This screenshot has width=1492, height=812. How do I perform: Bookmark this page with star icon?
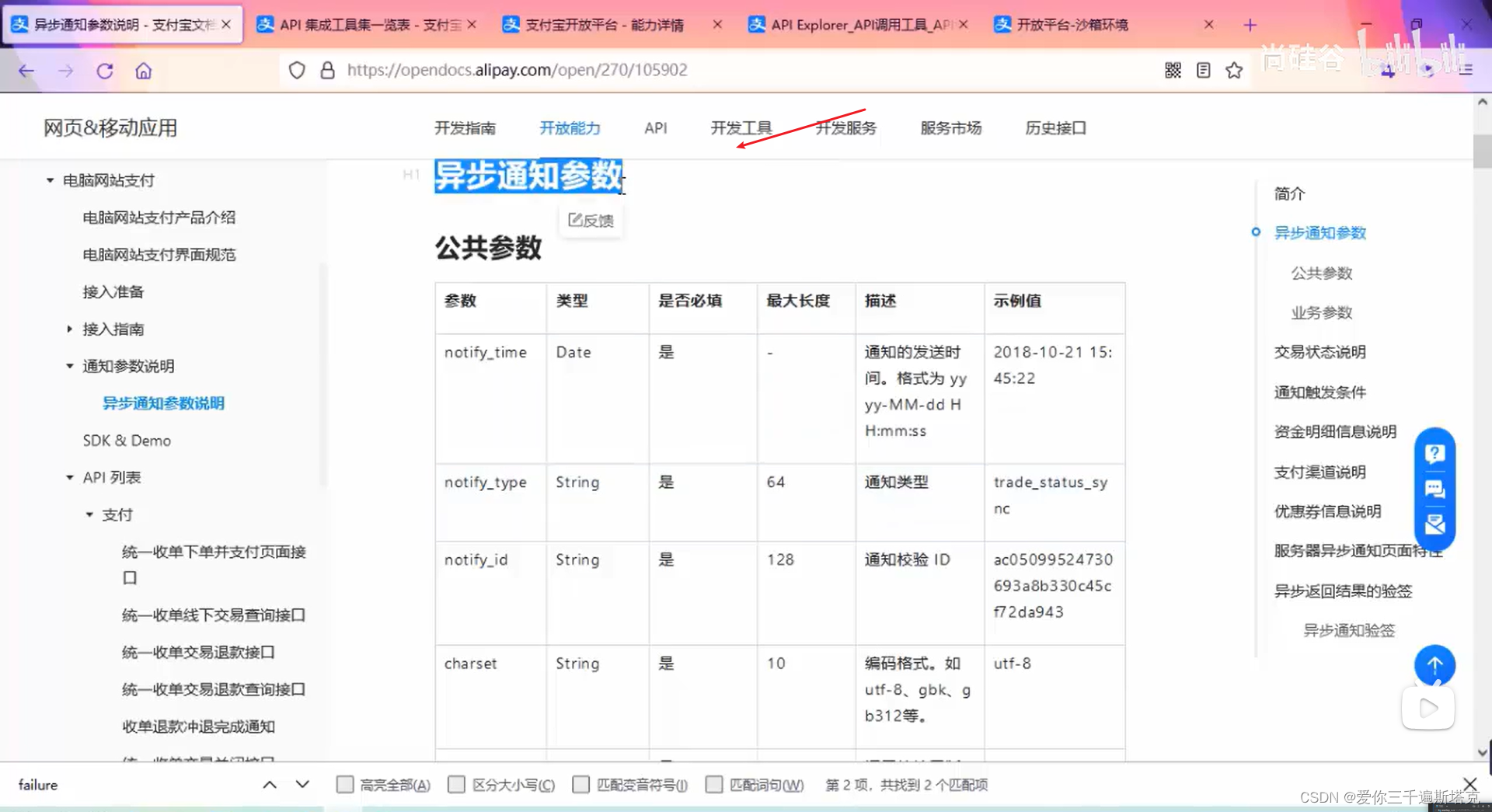click(1234, 71)
